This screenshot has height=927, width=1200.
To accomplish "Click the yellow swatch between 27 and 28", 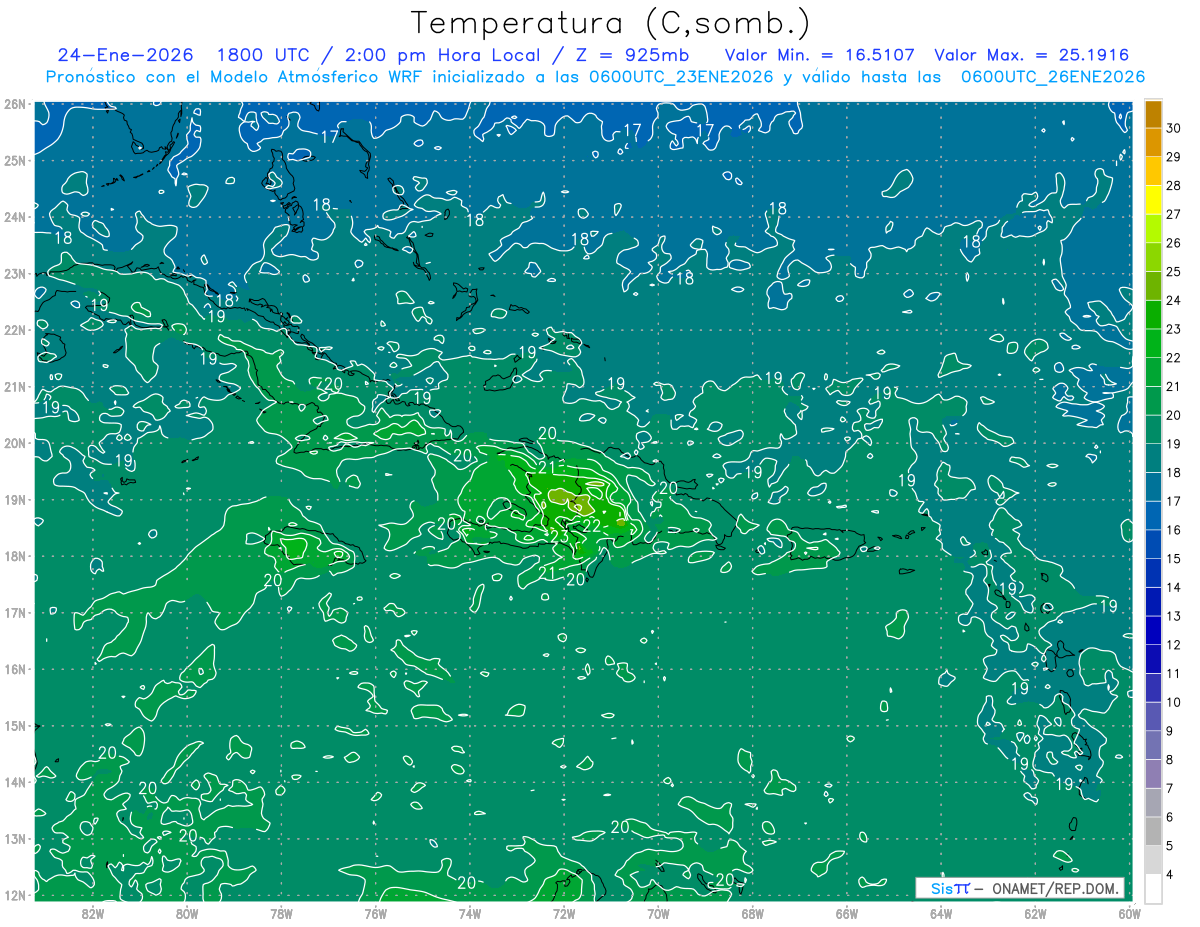I will (1153, 200).
